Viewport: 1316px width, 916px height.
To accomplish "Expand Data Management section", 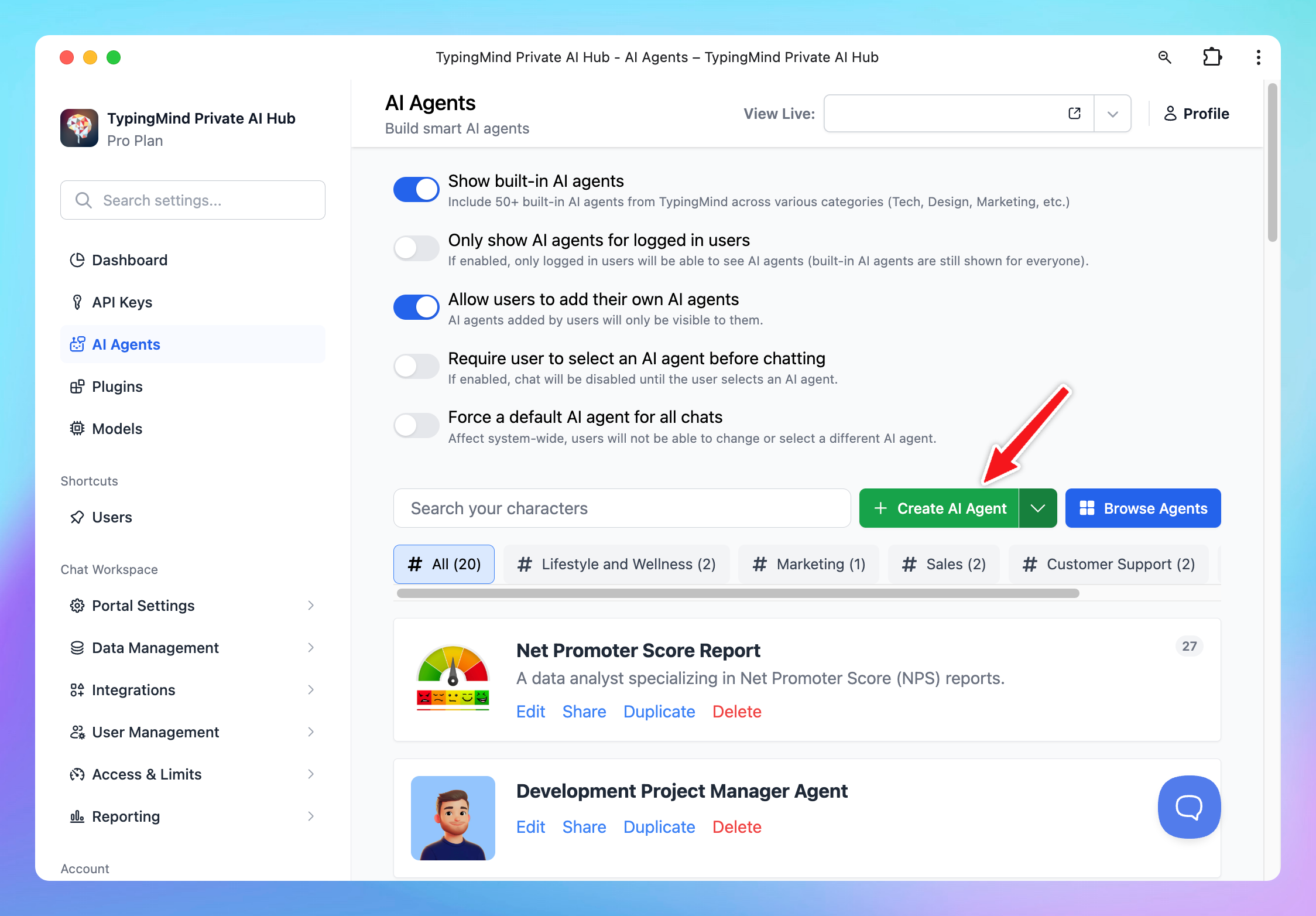I will [193, 648].
